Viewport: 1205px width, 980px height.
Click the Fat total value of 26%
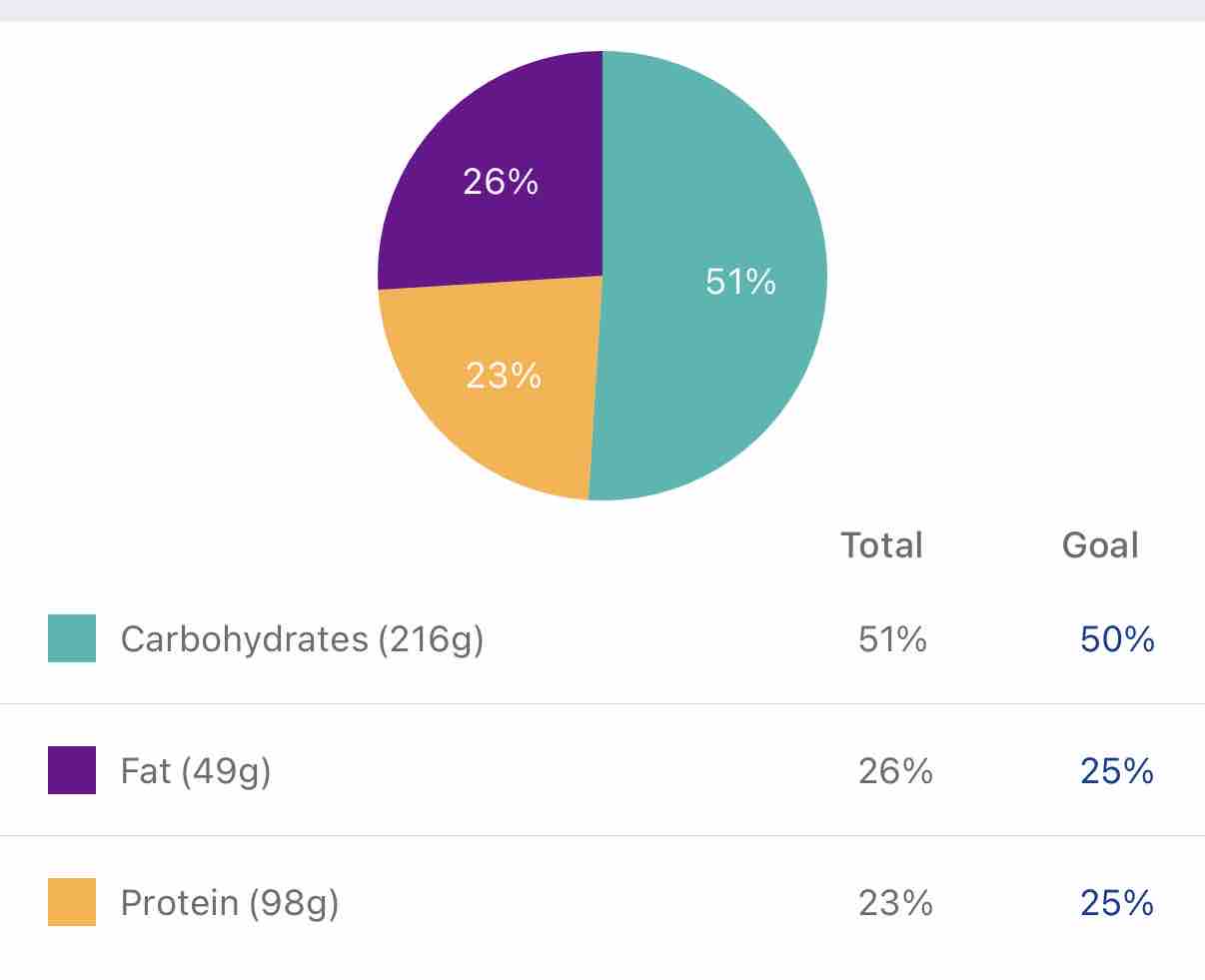[x=895, y=771]
